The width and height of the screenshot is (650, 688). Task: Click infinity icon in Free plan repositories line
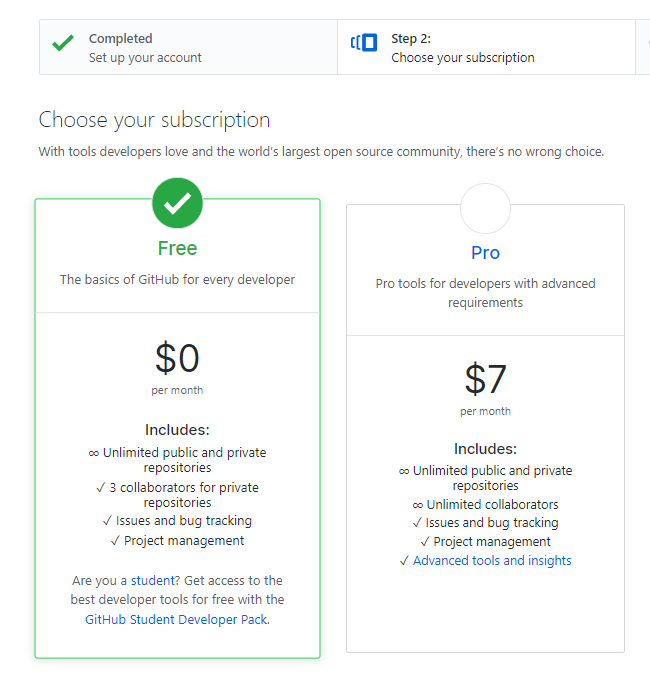pyautogui.click(x=93, y=453)
